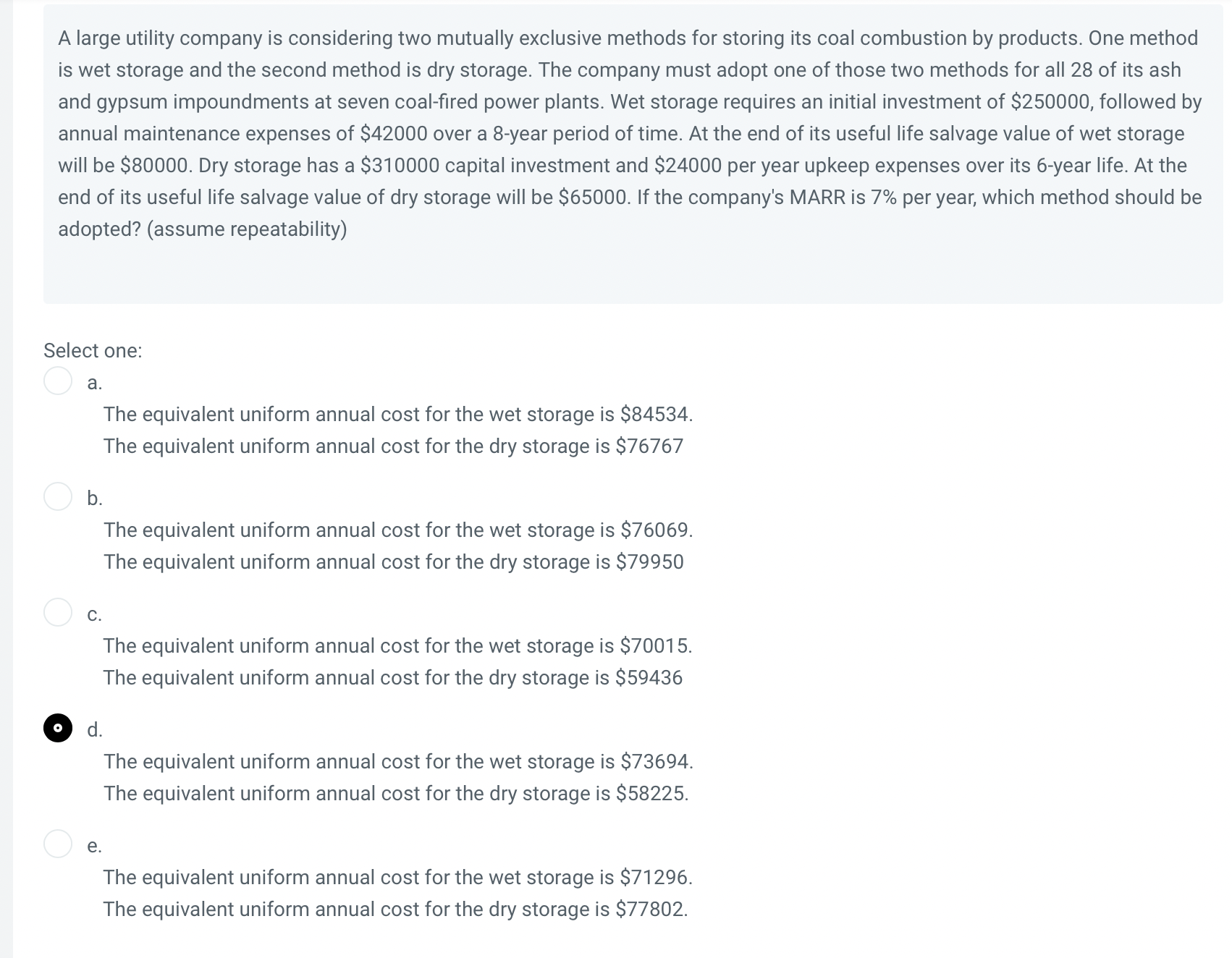Image resolution: width=1232 pixels, height=958 pixels.
Task: Click the wet storage $71296 answer text
Action: 397,877
